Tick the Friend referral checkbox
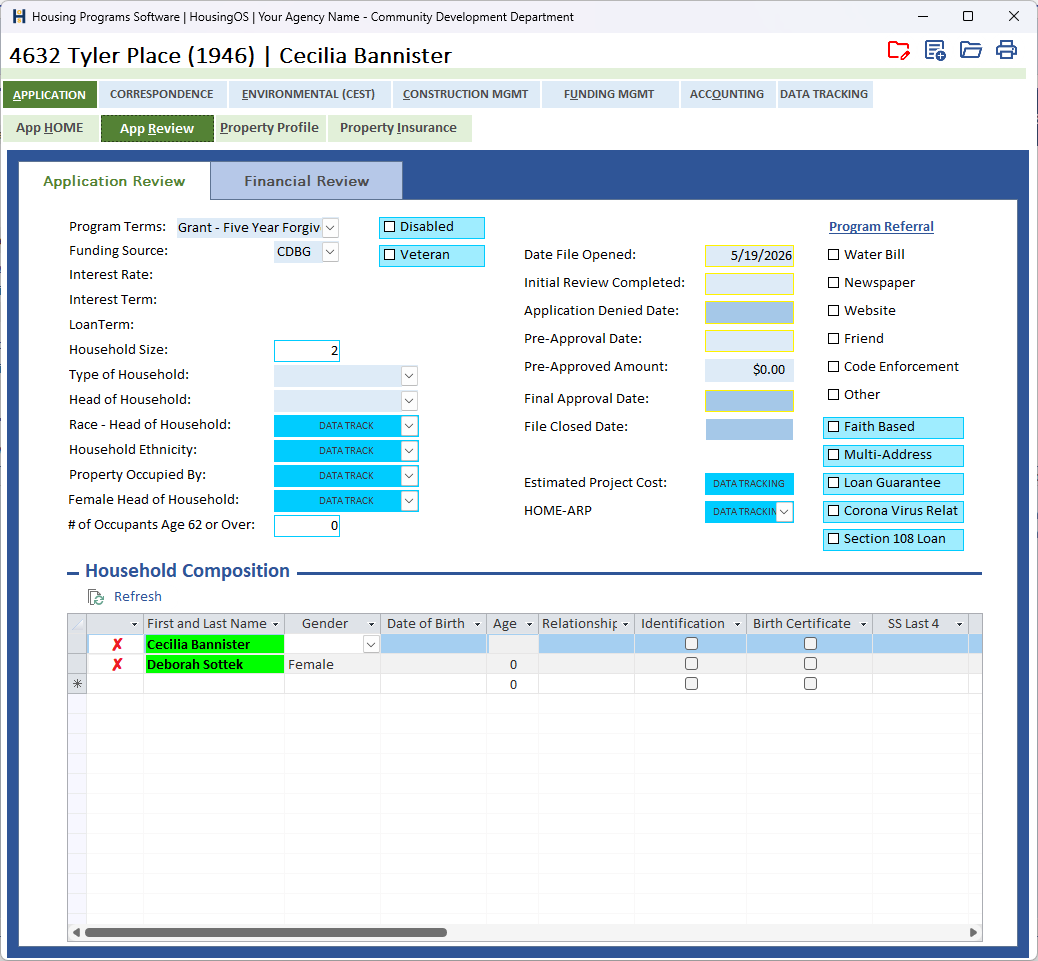Viewport: 1038px width, 961px height. pyautogui.click(x=833, y=339)
